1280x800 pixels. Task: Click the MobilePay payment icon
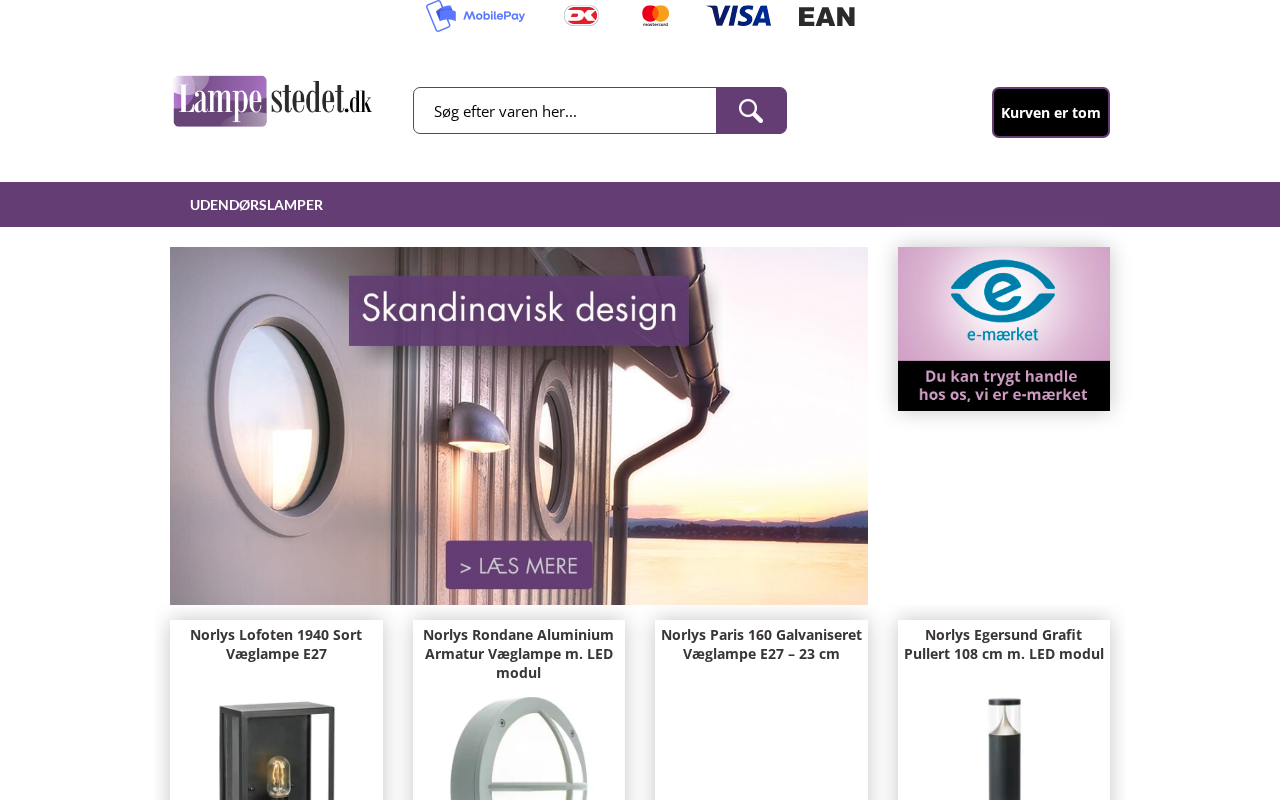point(476,15)
